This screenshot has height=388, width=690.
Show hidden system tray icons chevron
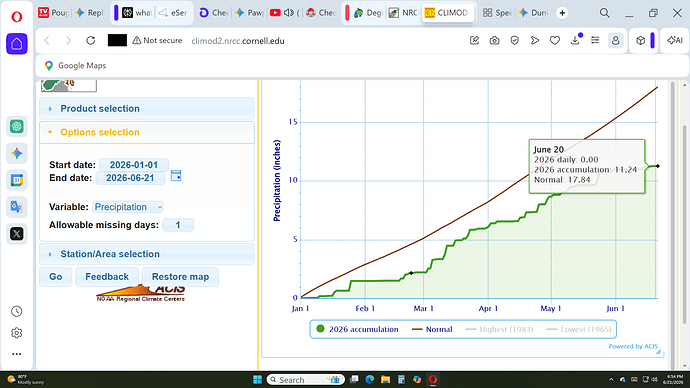(x=611, y=379)
